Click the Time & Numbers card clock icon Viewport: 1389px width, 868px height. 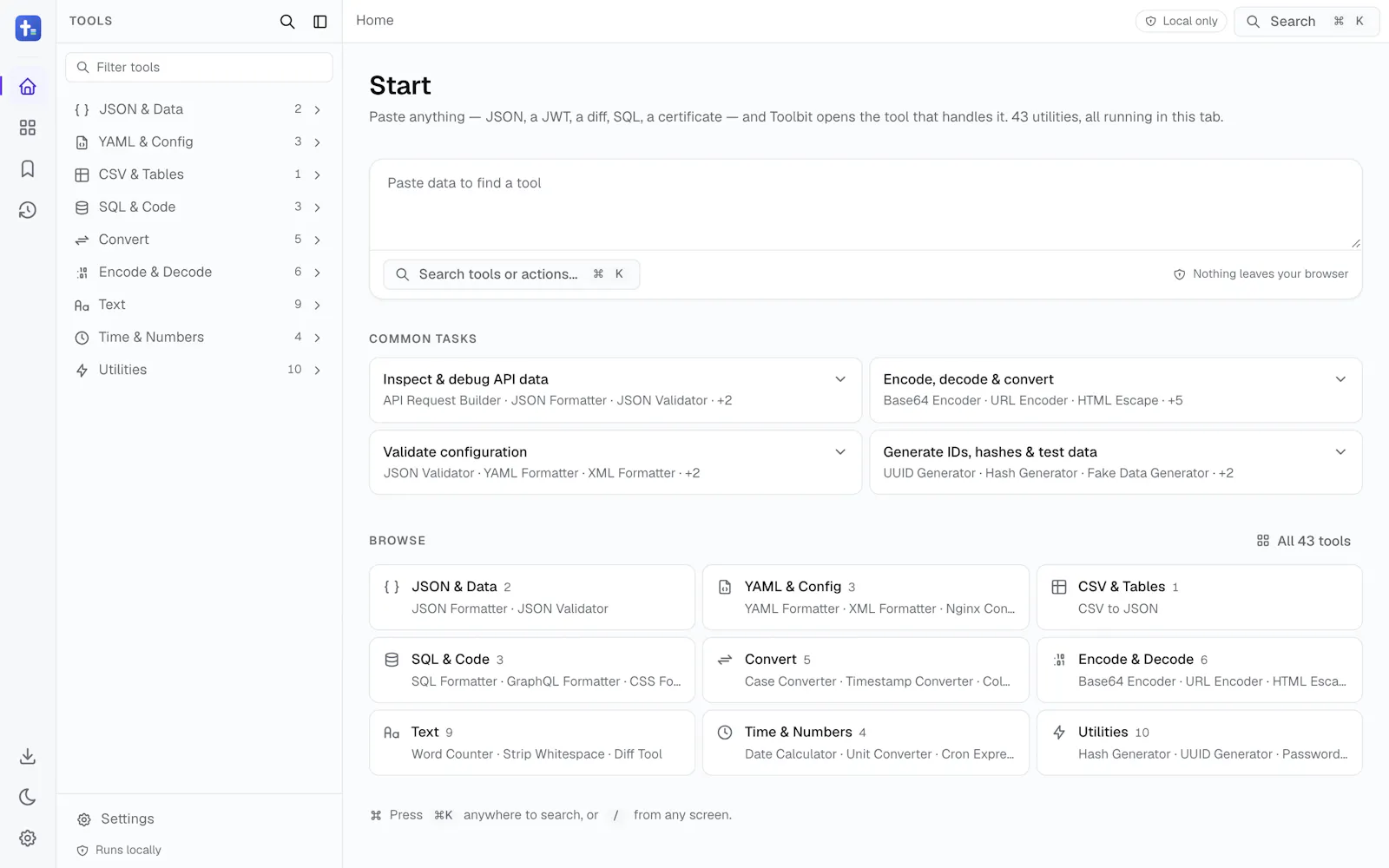(x=725, y=733)
